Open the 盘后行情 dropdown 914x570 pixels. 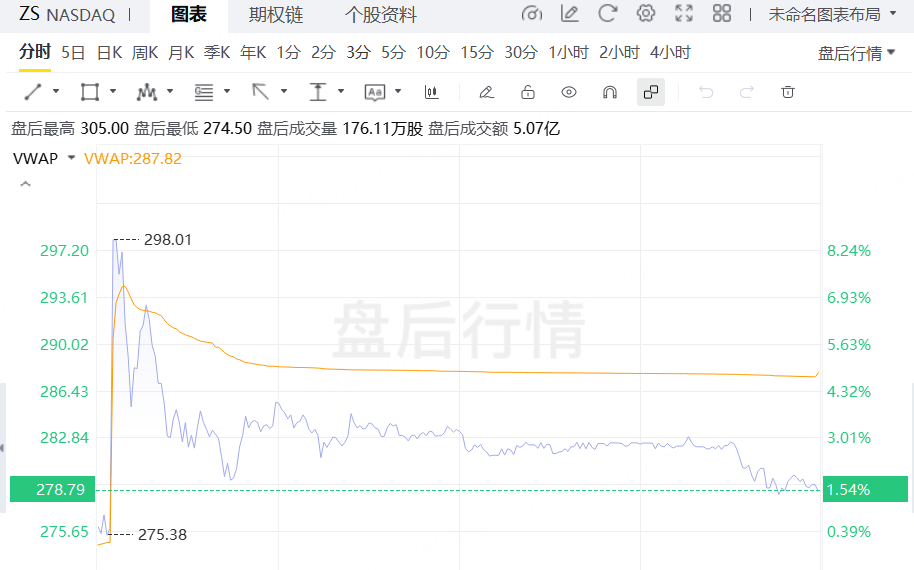pyautogui.click(x=856, y=53)
